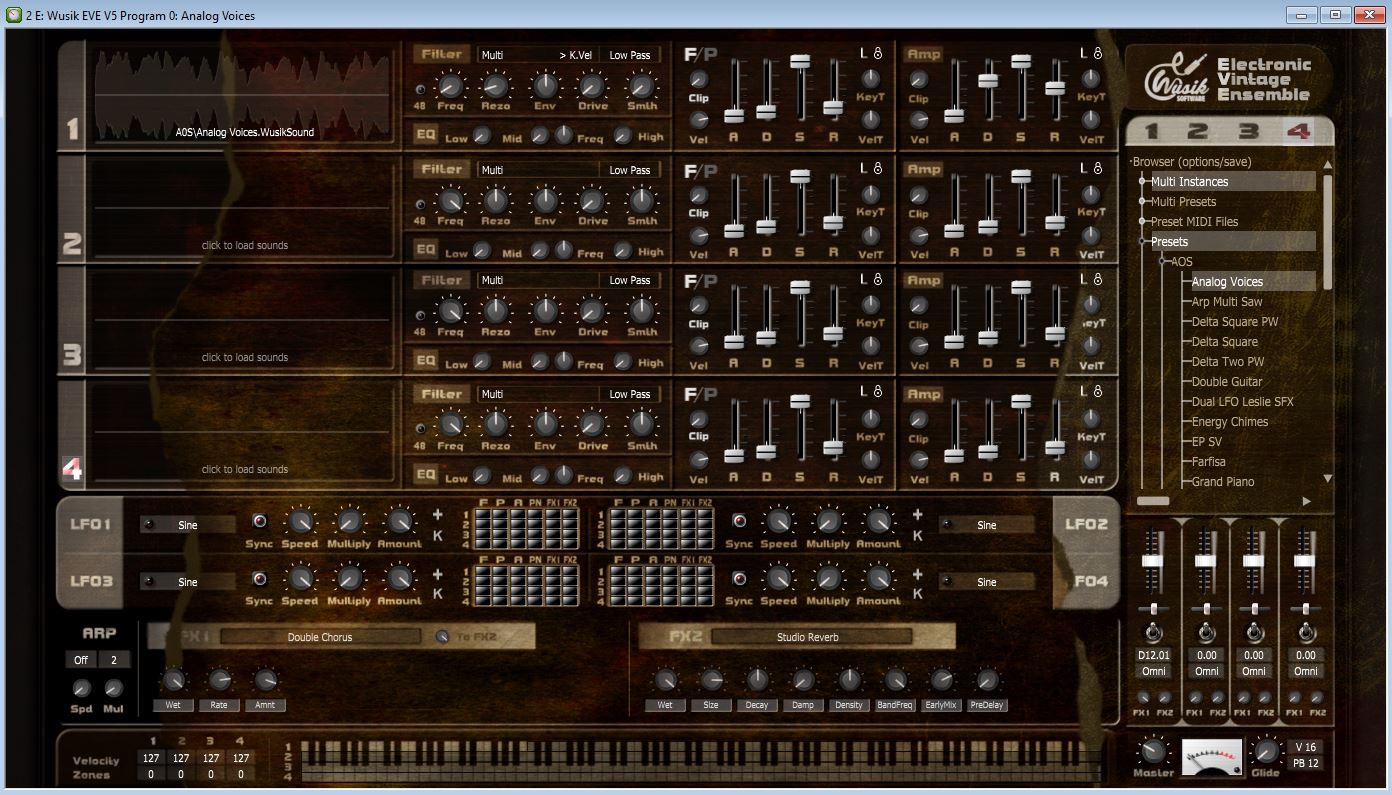Flip the toggle switch on the D12.01 mixer channel

pyautogui.click(x=1154, y=632)
